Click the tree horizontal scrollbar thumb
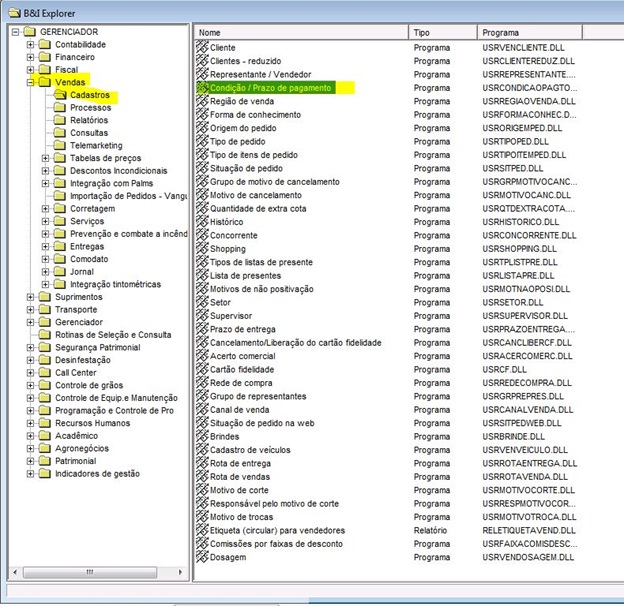The height and width of the screenshot is (608, 630). tap(90, 572)
